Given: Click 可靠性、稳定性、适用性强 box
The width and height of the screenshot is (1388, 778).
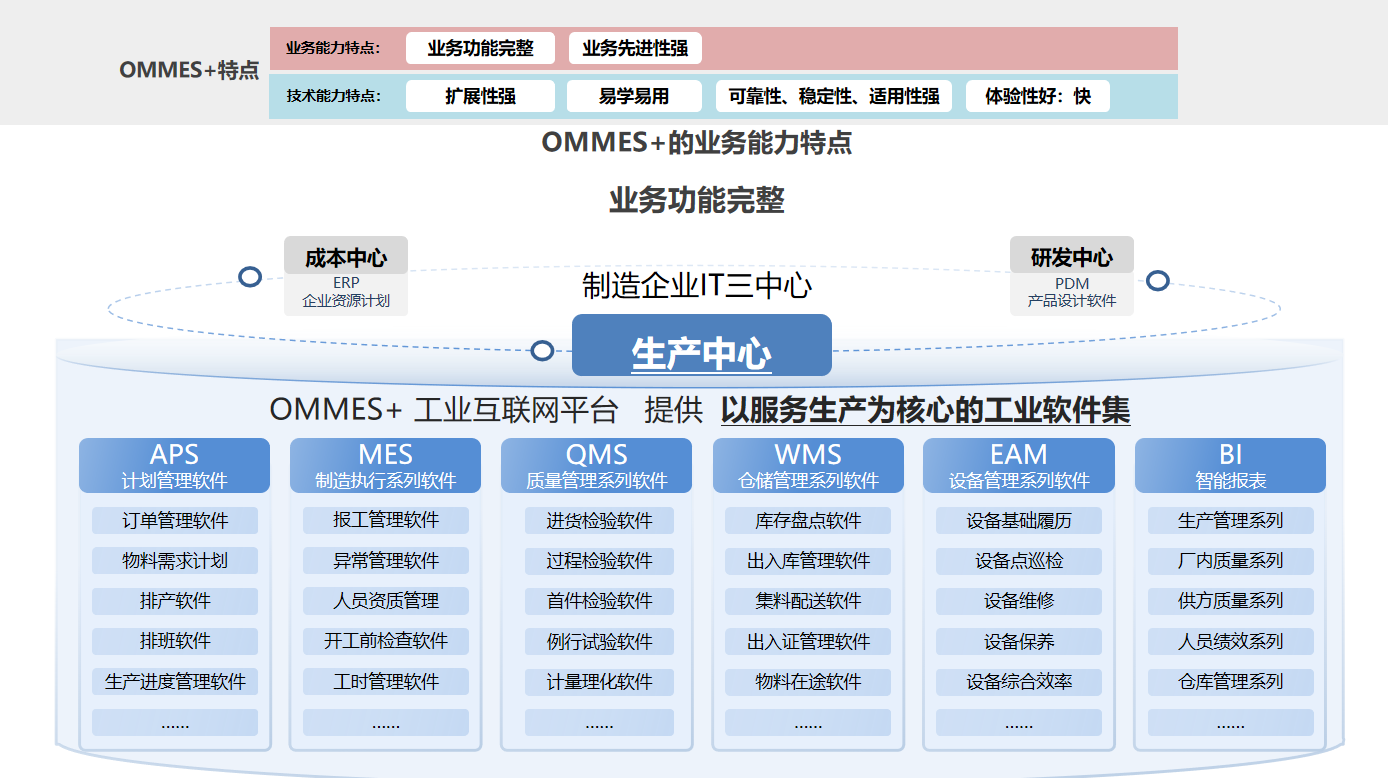Looking at the screenshot, I should 834,96.
